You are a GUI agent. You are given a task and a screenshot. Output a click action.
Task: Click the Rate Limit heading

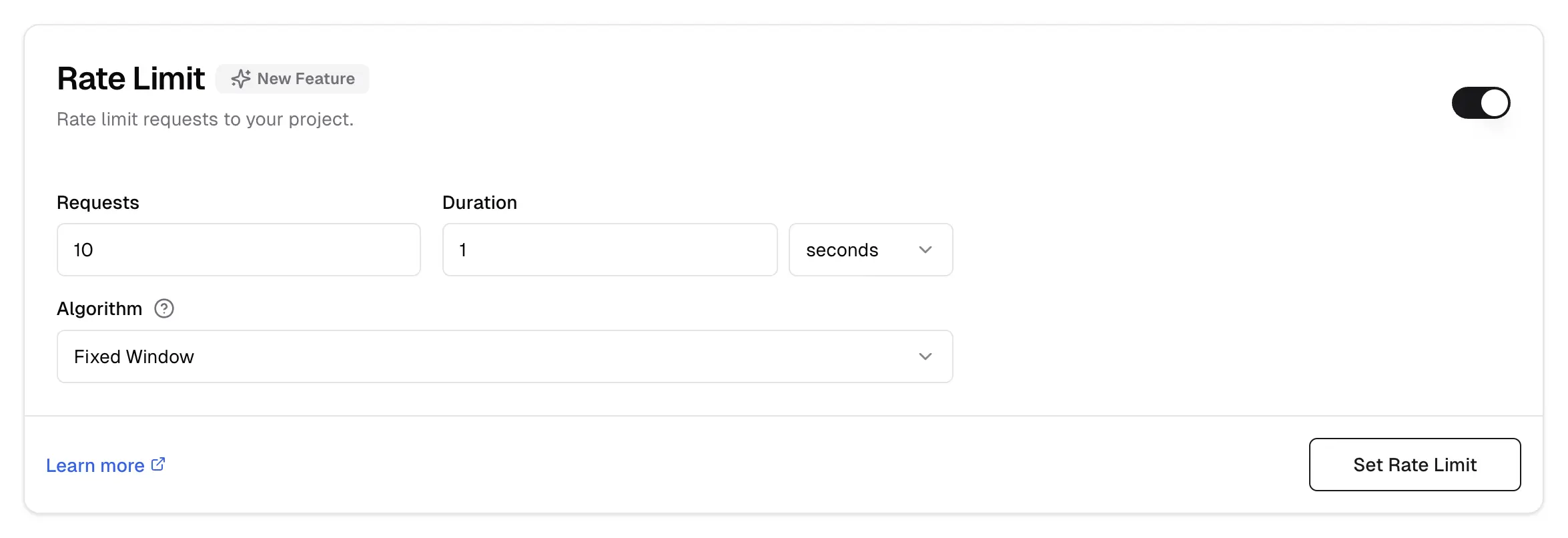(130, 78)
